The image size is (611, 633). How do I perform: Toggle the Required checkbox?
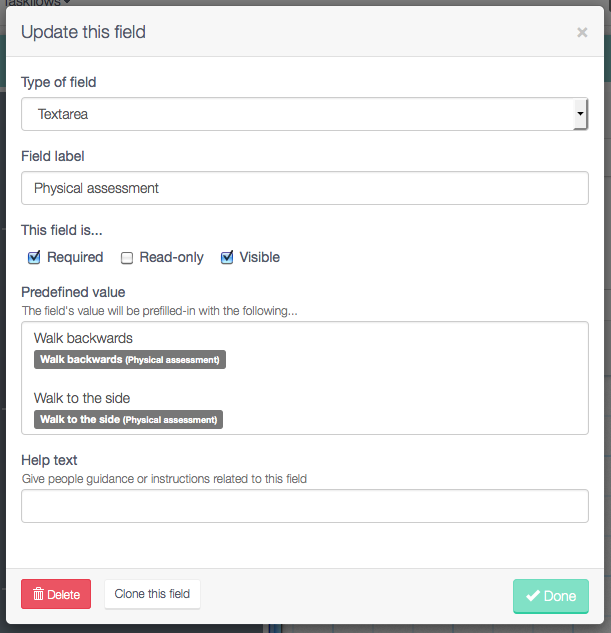pos(34,257)
